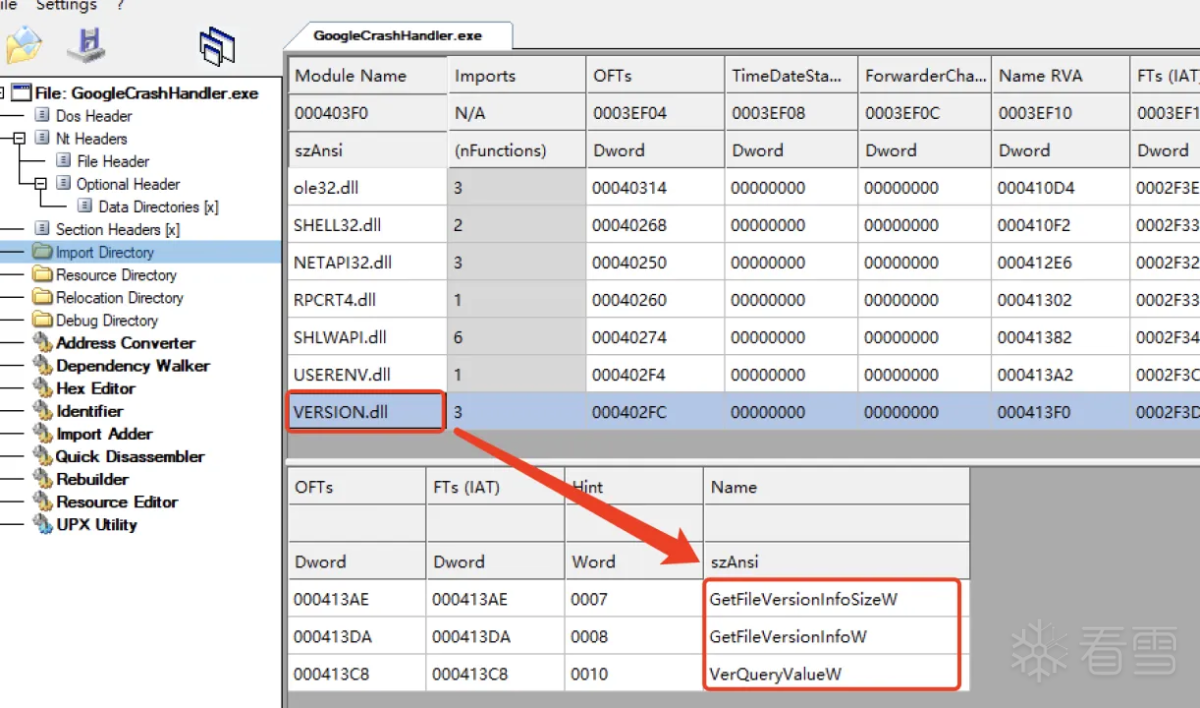
Task: Click the Imports column header
Action: (x=516, y=75)
